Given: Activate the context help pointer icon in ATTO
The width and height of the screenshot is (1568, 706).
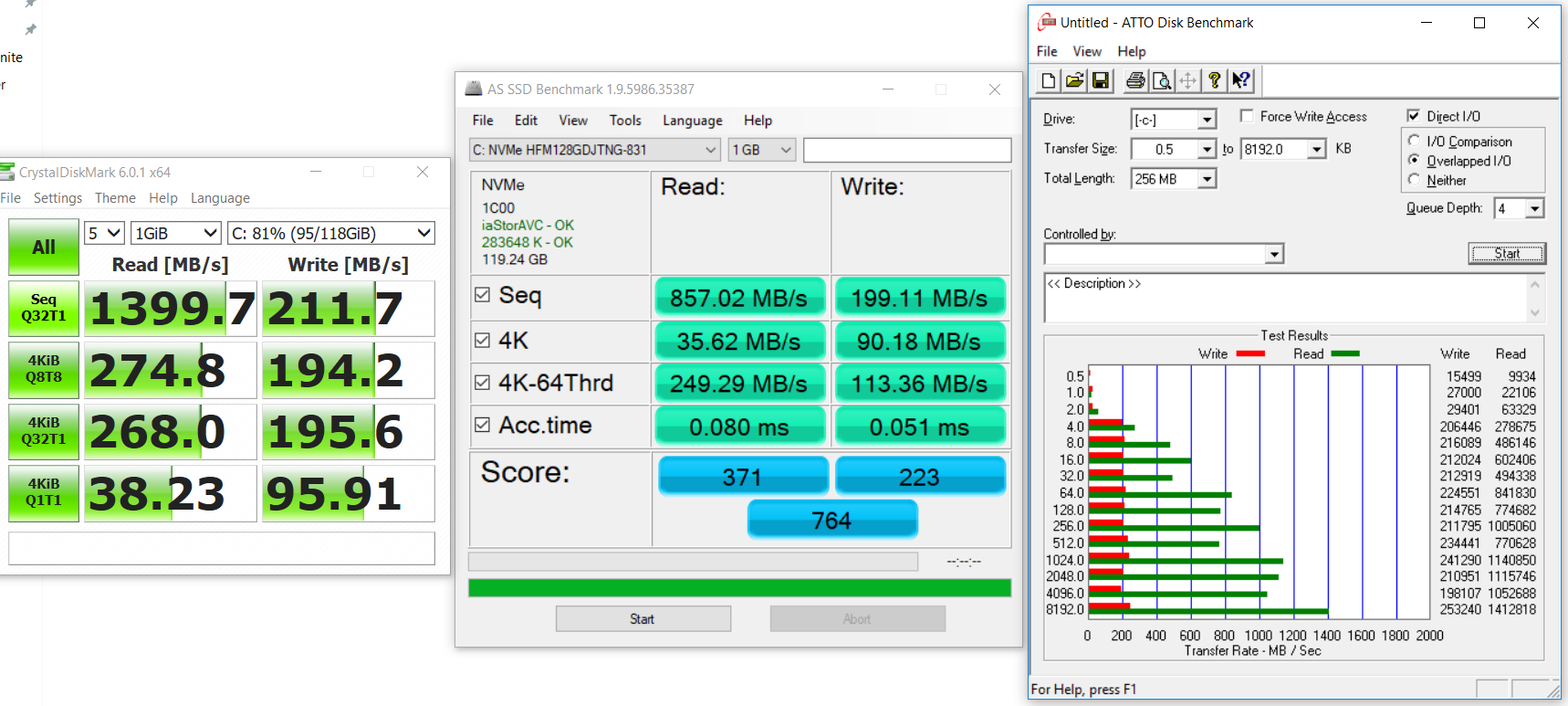Looking at the screenshot, I should (1241, 80).
